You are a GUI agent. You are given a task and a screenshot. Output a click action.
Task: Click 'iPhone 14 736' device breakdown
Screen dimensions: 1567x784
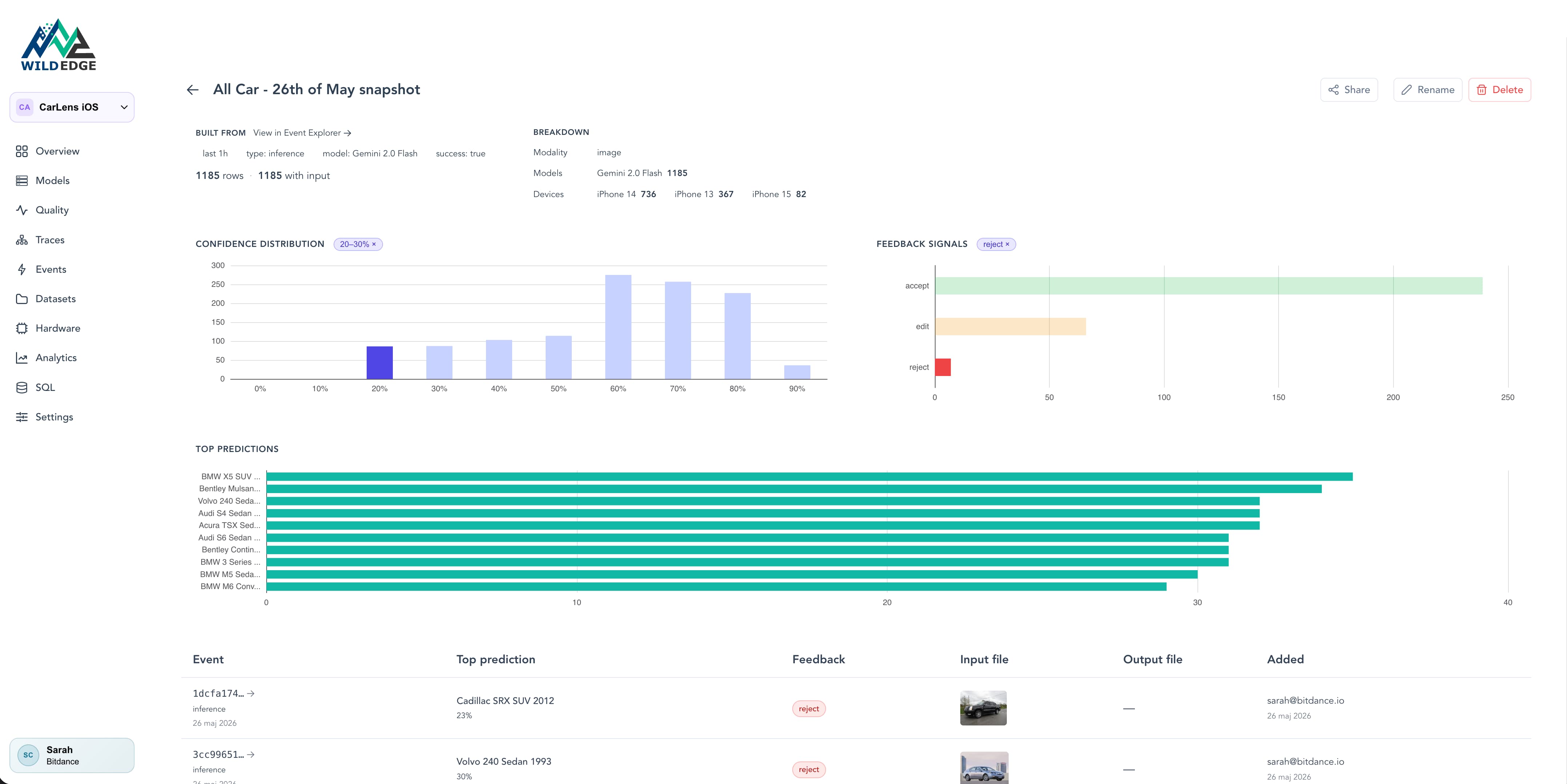coord(626,194)
